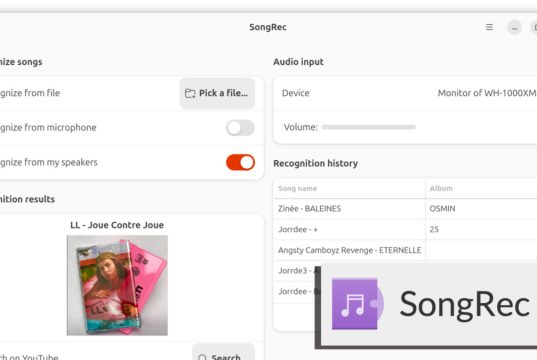Image resolution: width=537 pixels, height=360 pixels.
Task: Select Angsty Camboyz Revenge - ETERNELLE row
Action: coord(405,250)
